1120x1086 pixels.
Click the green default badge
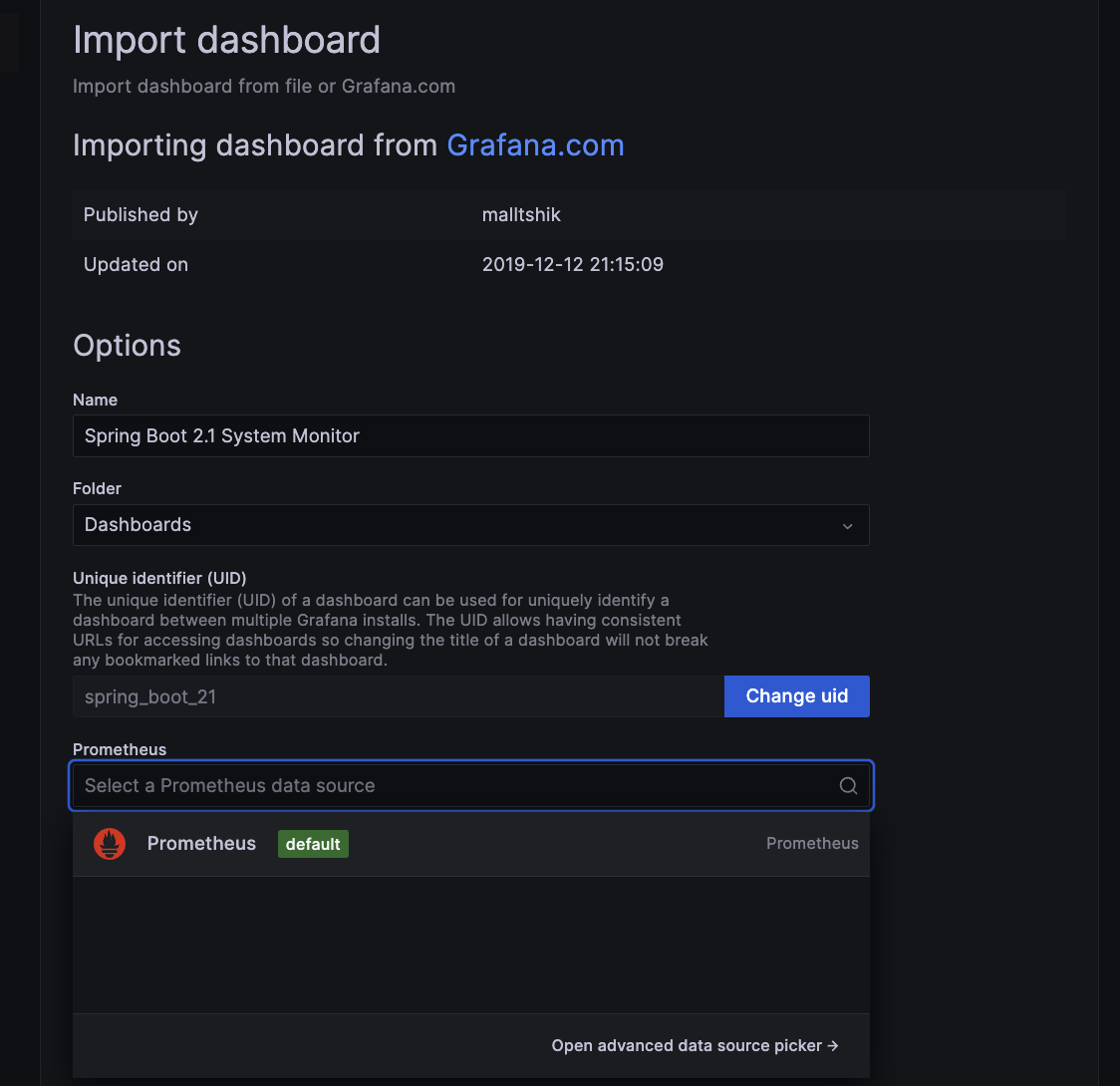click(x=313, y=844)
